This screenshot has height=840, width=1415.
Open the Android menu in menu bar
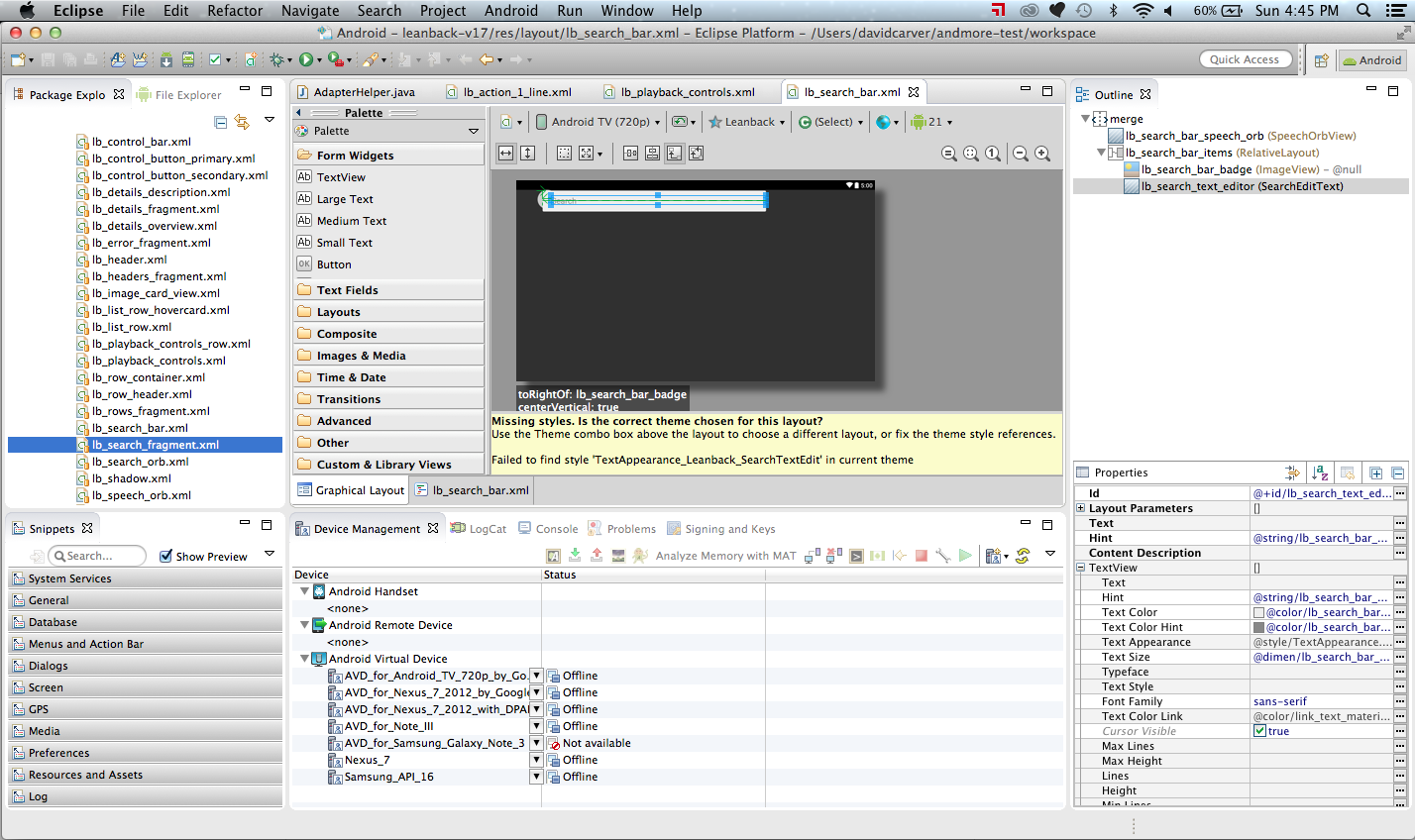coord(511,10)
